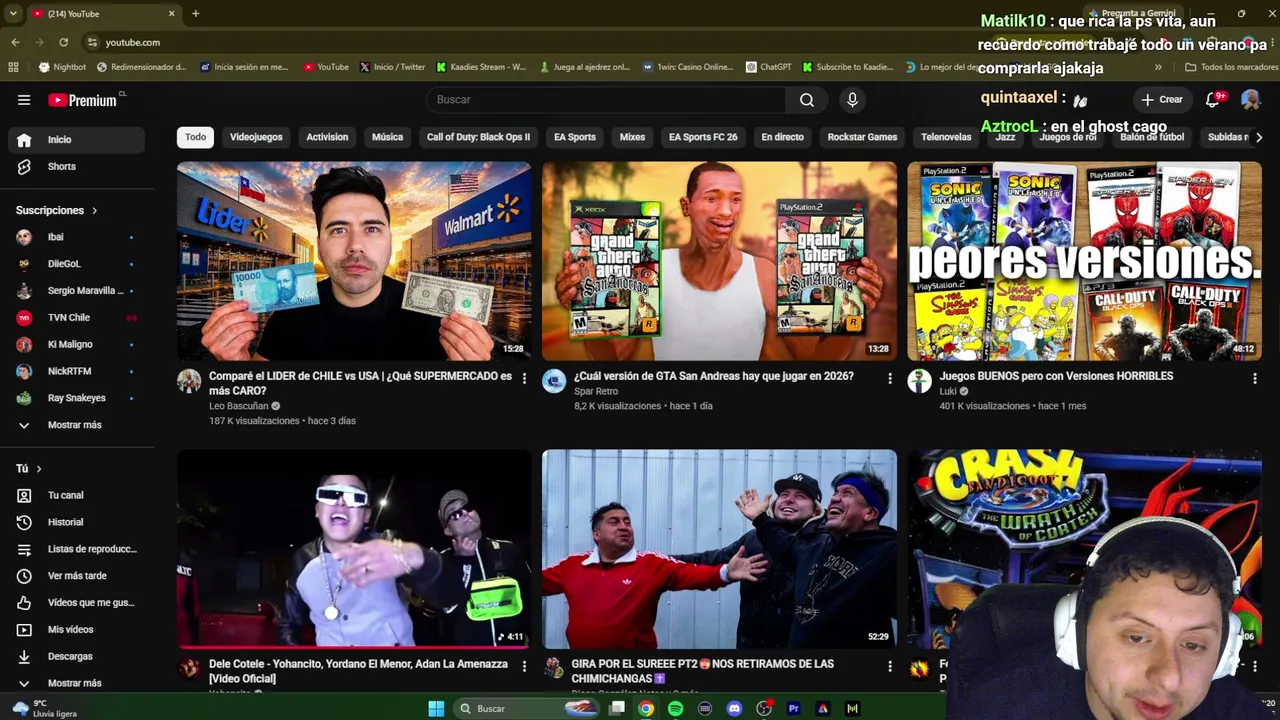
Task: Open Listas de reproducción
Action: [77, 549]
